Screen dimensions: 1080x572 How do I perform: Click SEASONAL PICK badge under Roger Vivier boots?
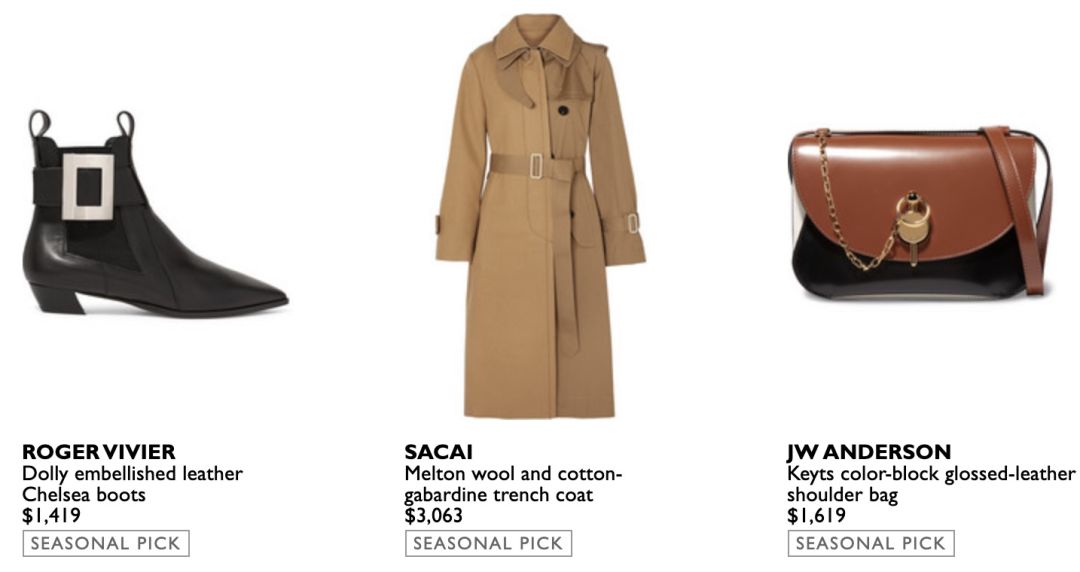pyautogui.click(x=105, y=543)
